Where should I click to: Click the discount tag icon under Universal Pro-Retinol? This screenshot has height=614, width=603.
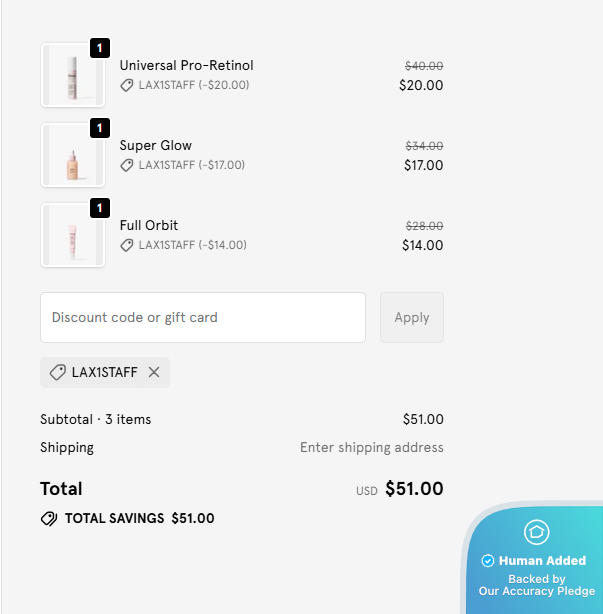[x=127, y=85]
